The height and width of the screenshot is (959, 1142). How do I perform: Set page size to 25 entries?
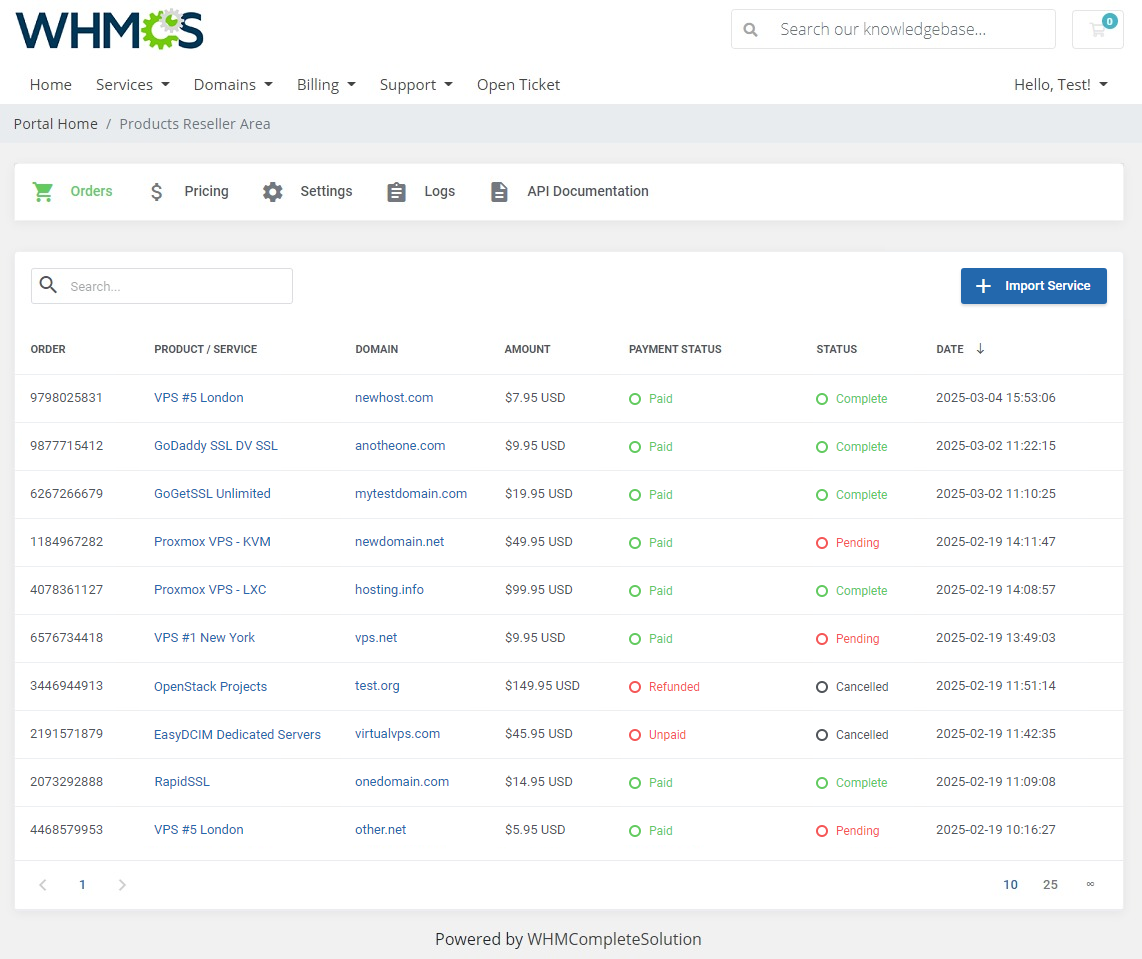(1050, 884)
